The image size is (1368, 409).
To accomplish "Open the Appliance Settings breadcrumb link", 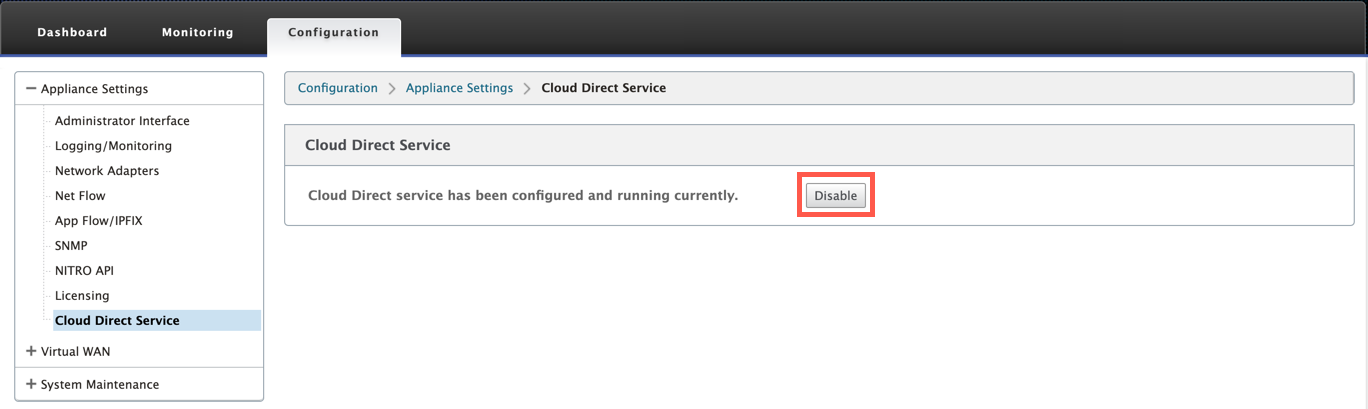I will [459, 88].
